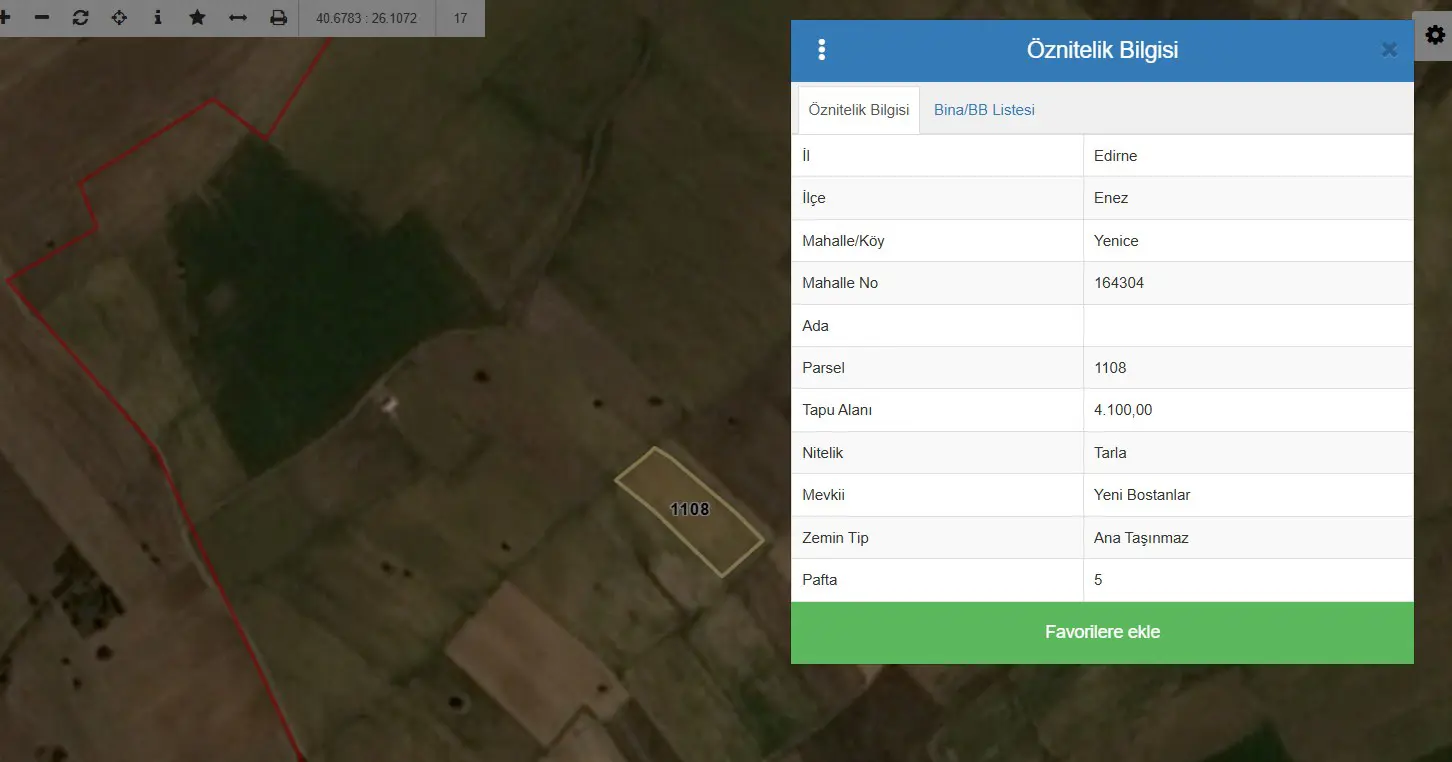This screenshot has width=1452, height=762.
Task: Click the Nitelik label
Action: 822,453
